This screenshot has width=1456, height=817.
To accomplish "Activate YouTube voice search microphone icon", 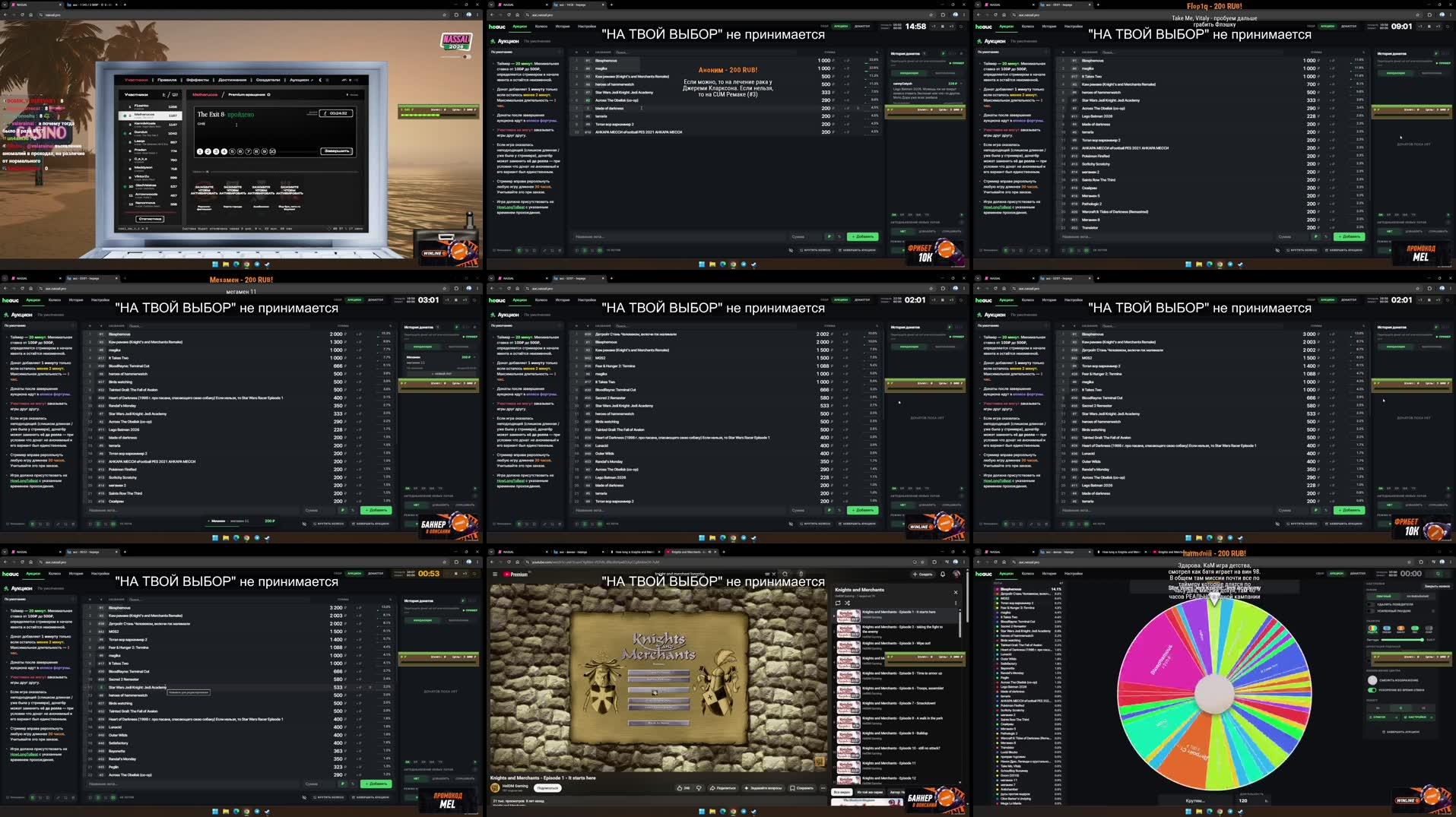I will 801,574.
